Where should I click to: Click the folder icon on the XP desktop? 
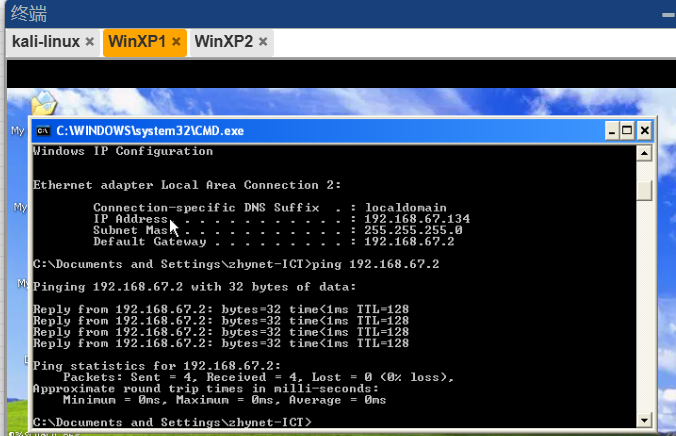(x=44, y=104)
